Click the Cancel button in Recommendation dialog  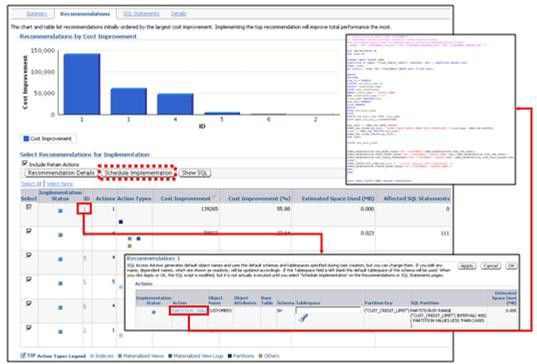[491, 266]
